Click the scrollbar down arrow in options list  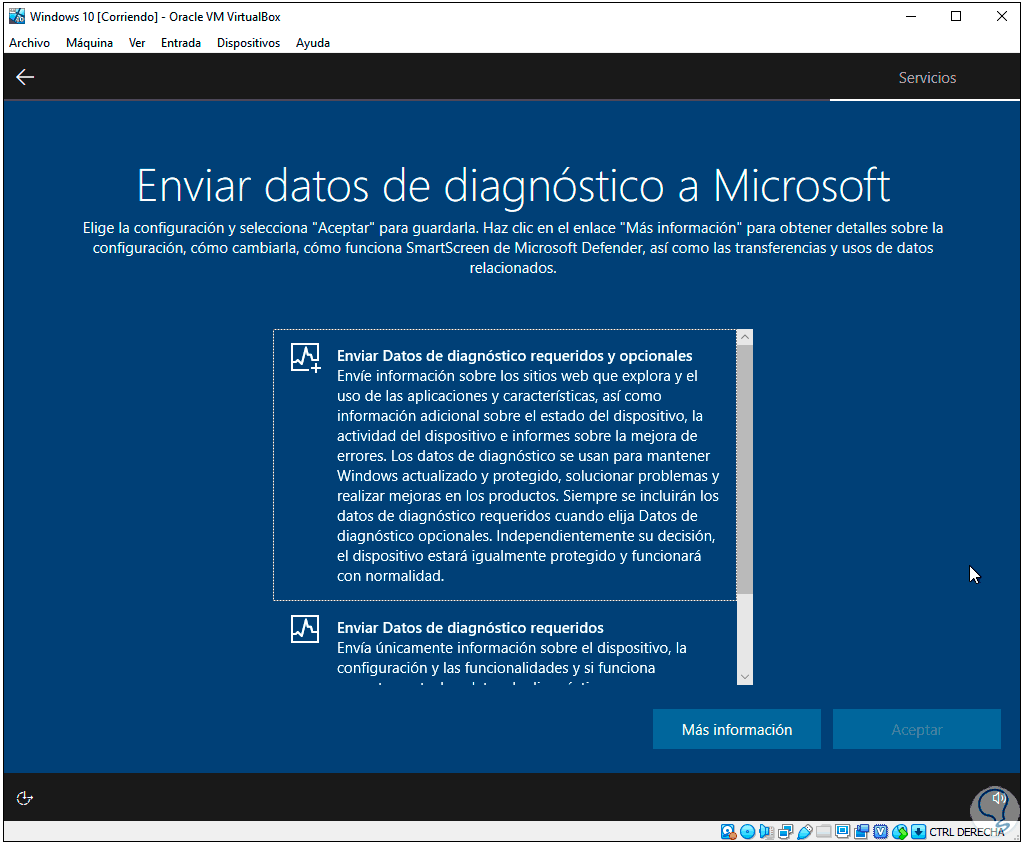click(744, 677)
